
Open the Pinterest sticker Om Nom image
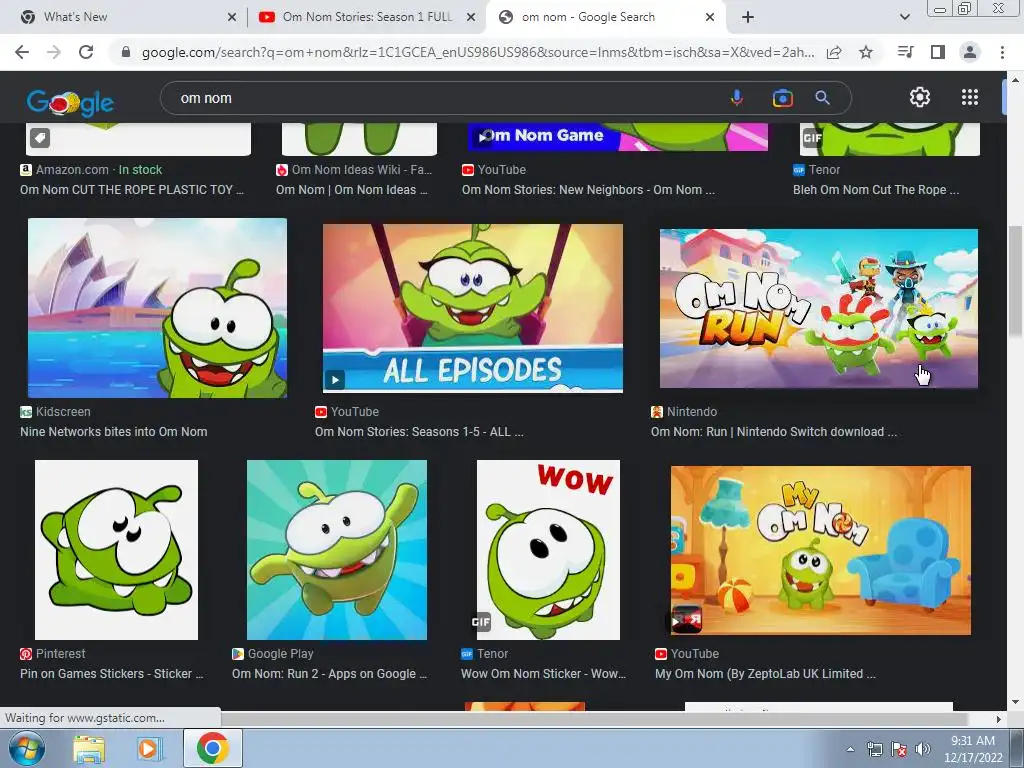click(x=116, y=550)
